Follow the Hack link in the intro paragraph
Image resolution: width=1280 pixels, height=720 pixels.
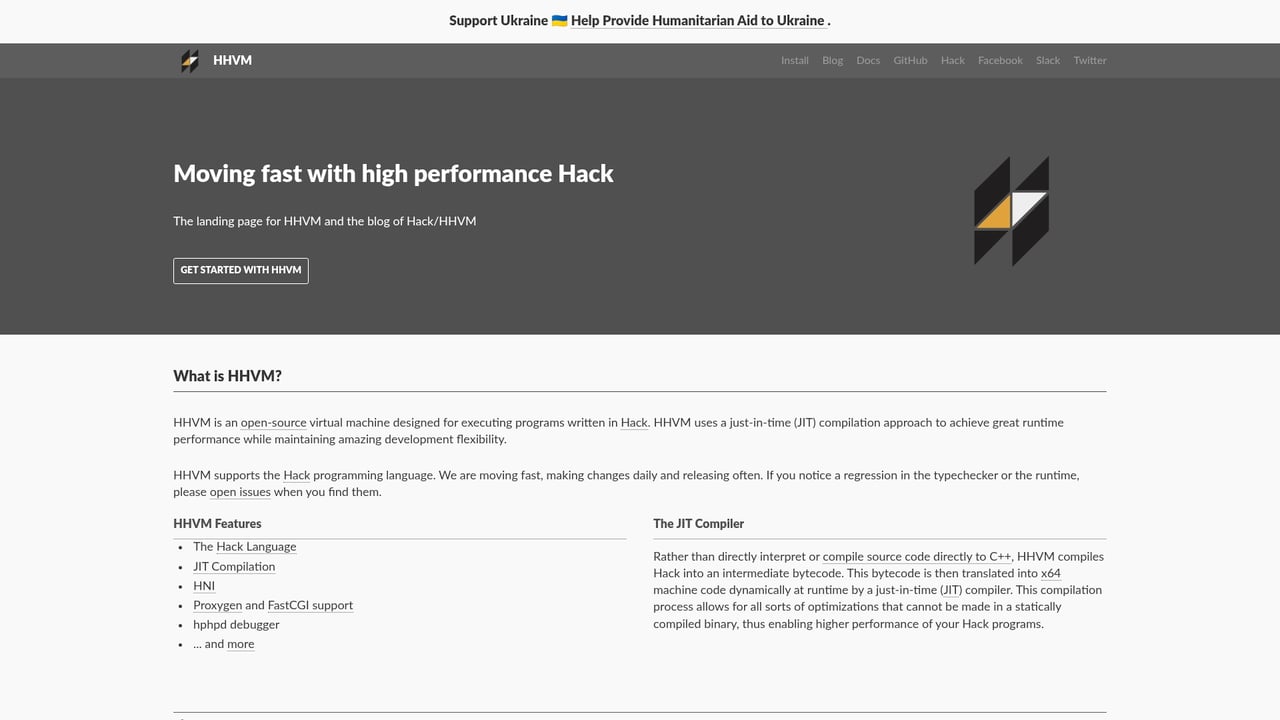point(634,422)
